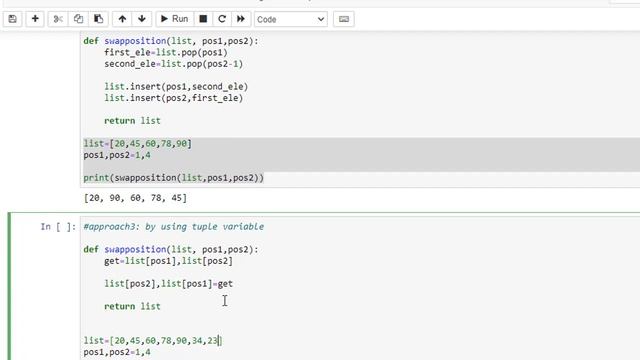Open command palette keyboard icon
The height and width of the screenshot is (360, 640).
[344, 19]
